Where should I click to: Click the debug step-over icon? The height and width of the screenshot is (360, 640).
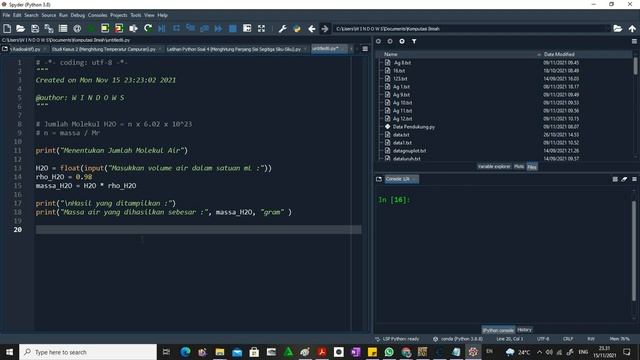176,29
